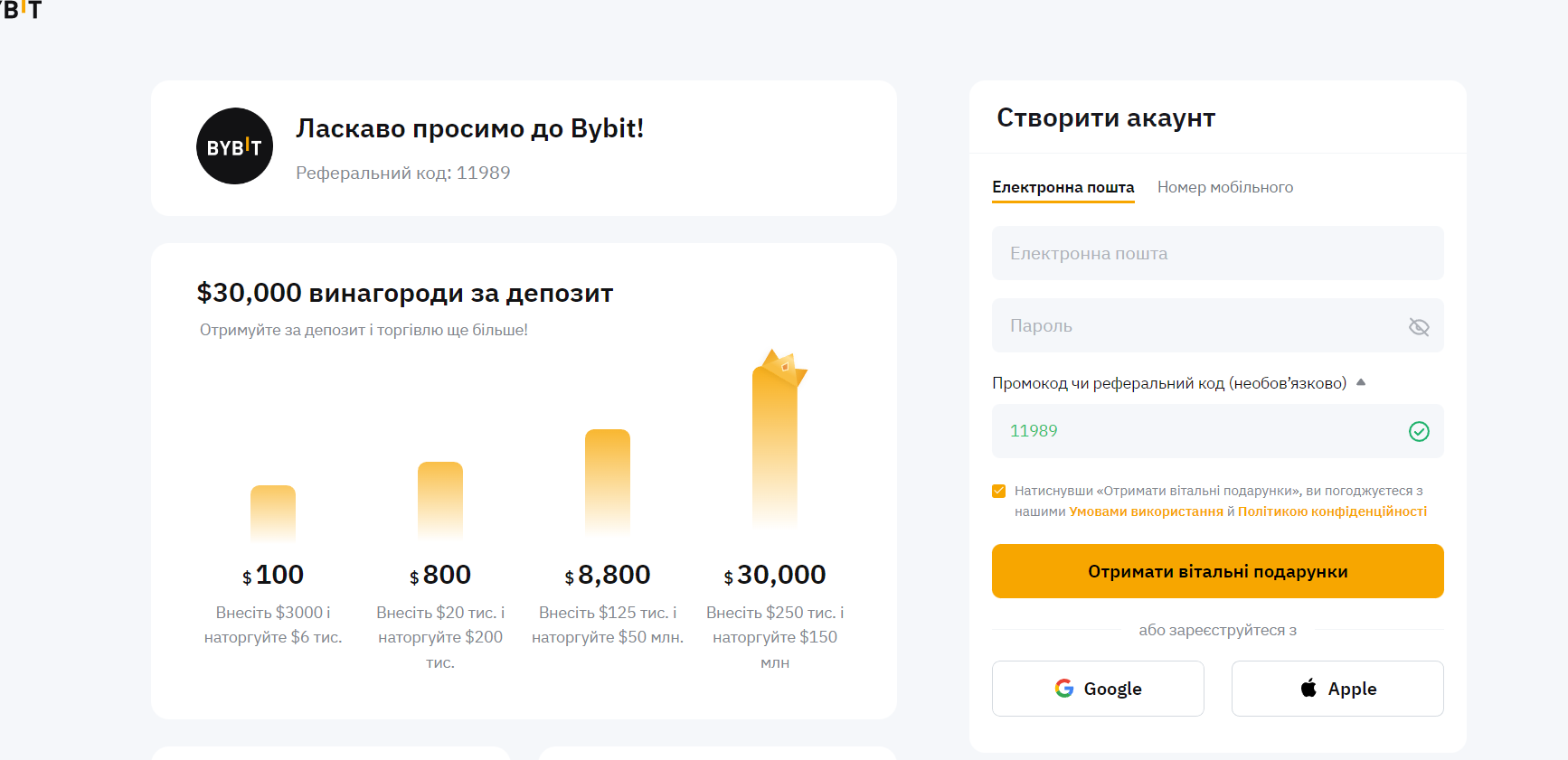The image size is (1568, 760).
Task: Switch to the Електронна пошта tab
Action: pos(1063,187)
